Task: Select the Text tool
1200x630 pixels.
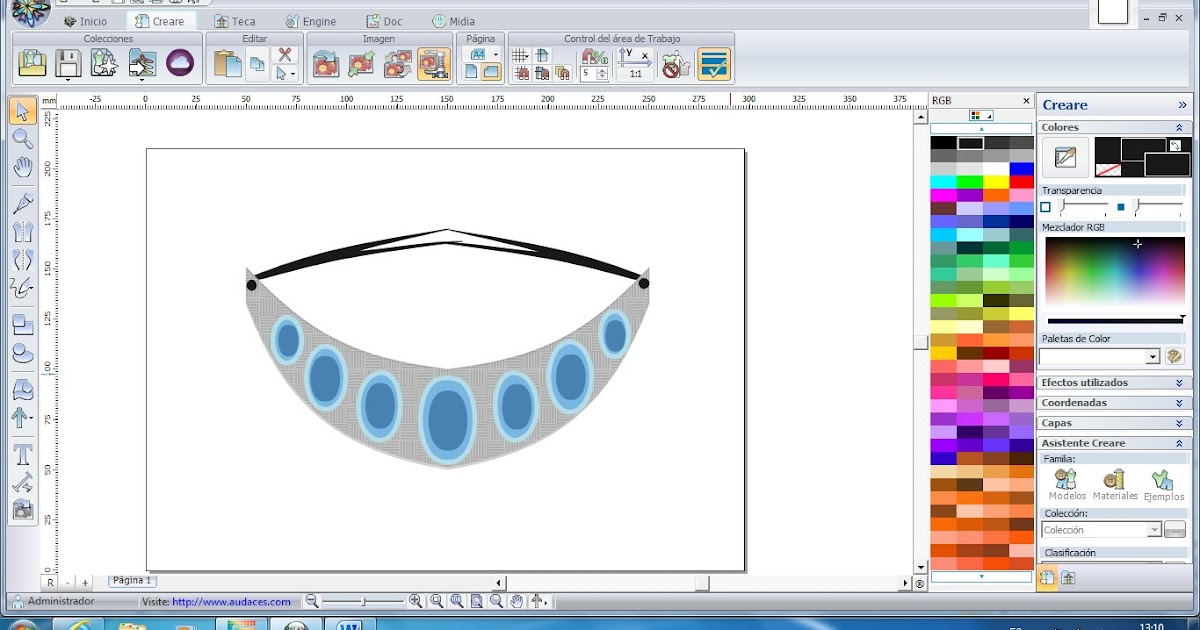Action: click(22, 455)
